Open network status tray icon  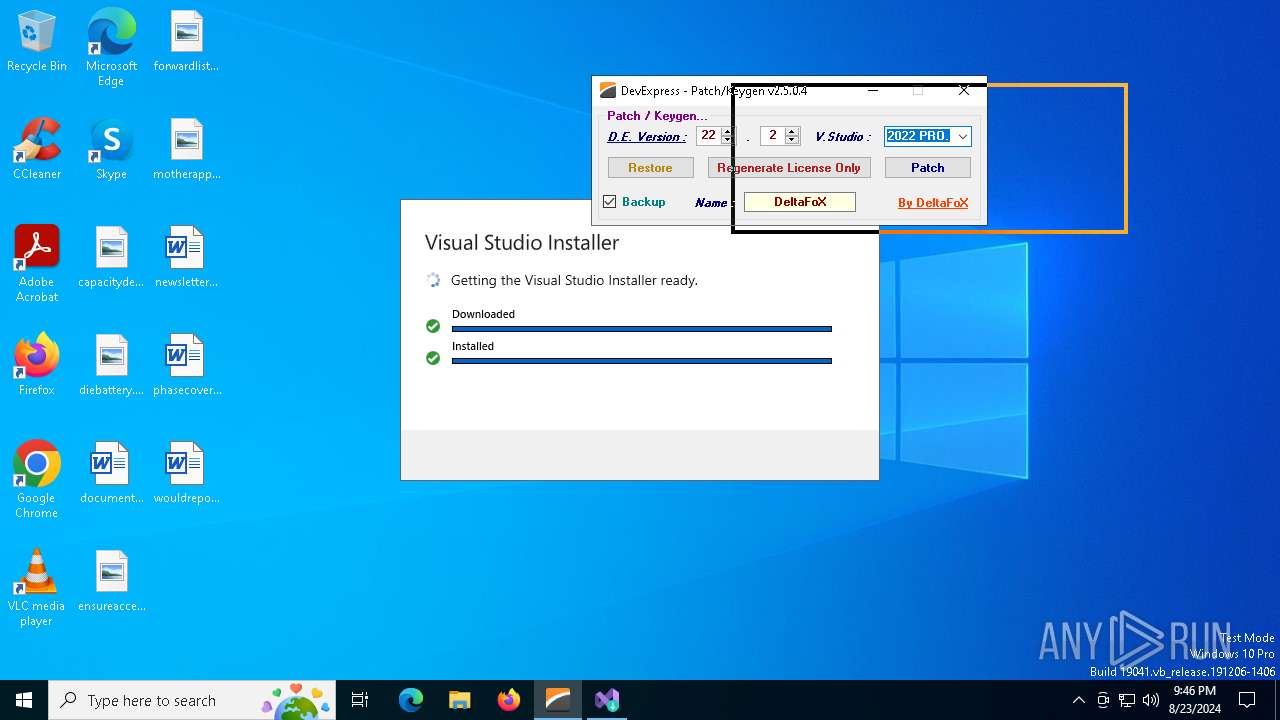(1127, 700)
